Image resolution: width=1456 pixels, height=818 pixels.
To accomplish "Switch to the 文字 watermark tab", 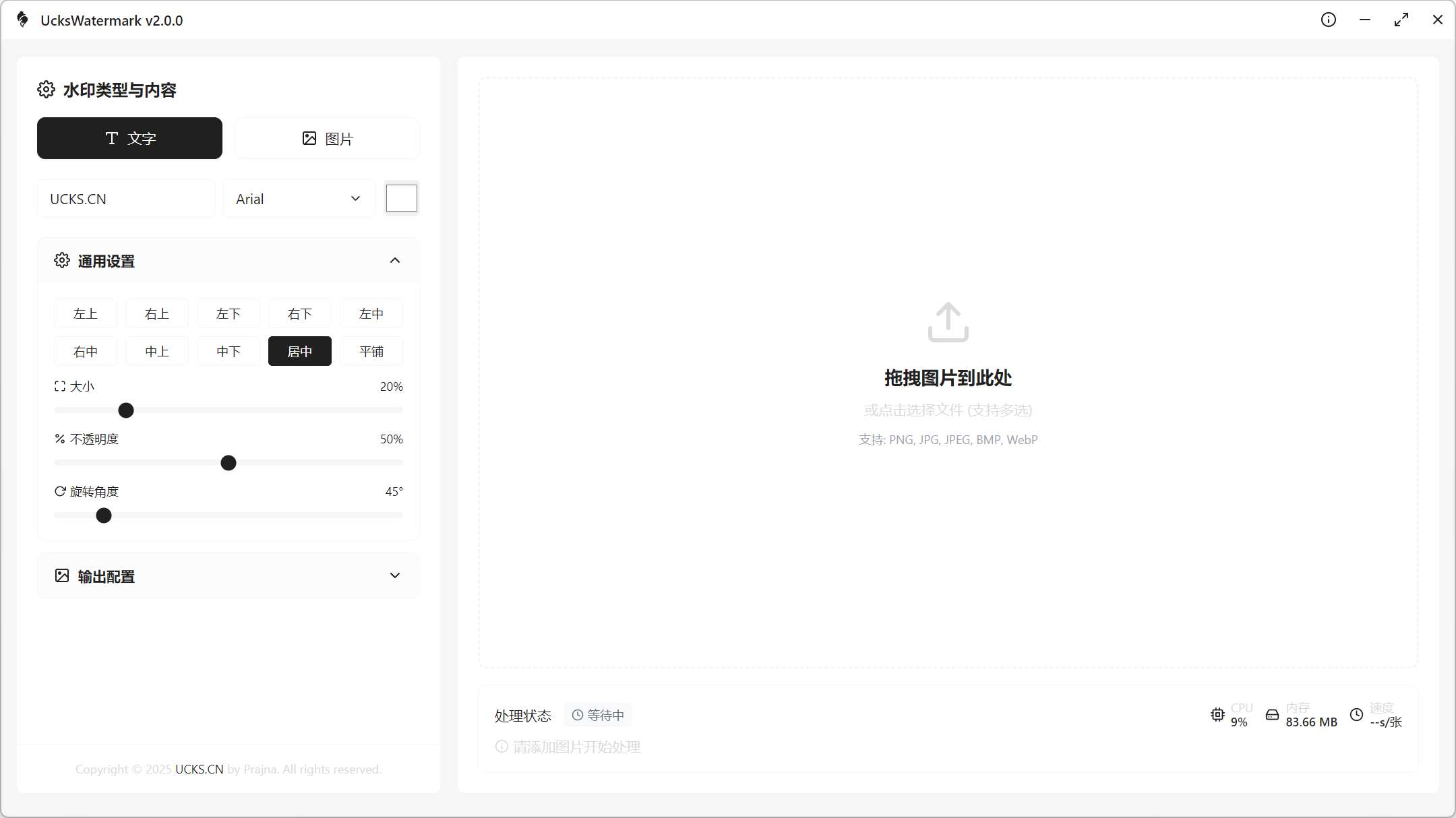I will [x=129, y=137].
